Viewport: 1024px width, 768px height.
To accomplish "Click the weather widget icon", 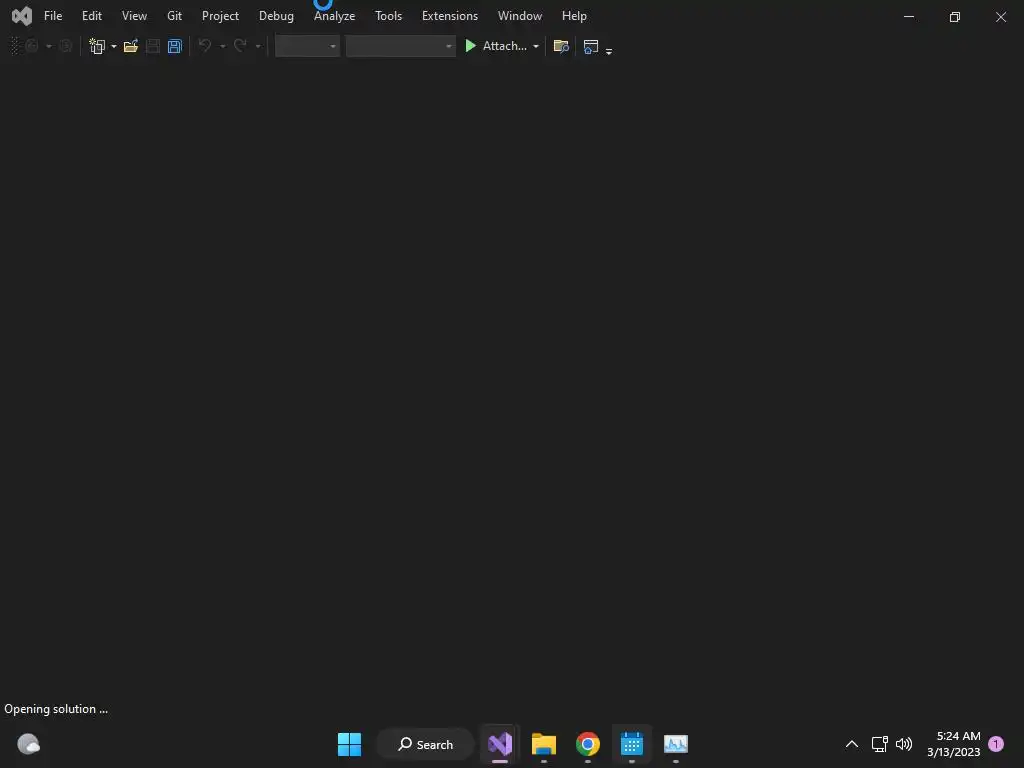I will (28, 744).
